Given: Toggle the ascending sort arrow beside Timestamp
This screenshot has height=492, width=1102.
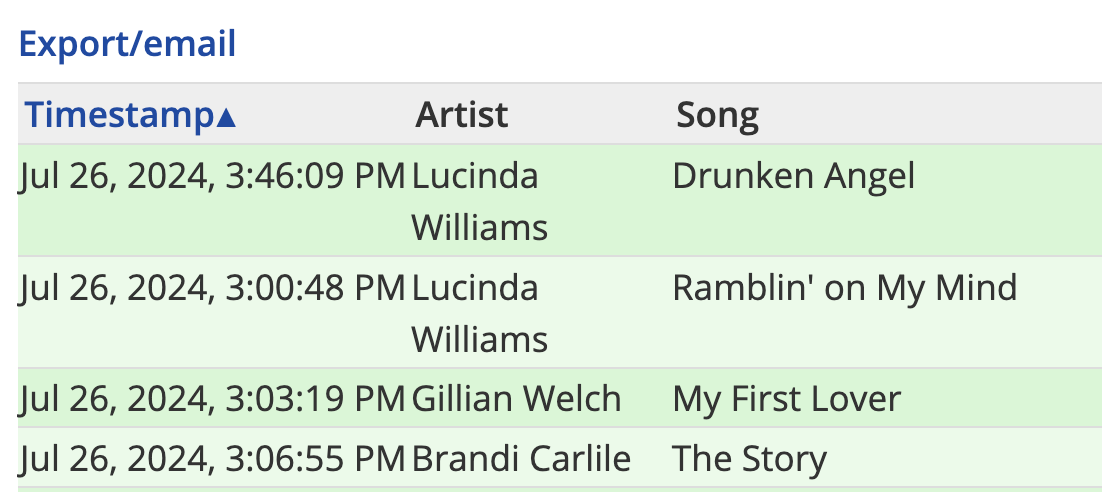Looking at the screenshot, I should 226,119.
